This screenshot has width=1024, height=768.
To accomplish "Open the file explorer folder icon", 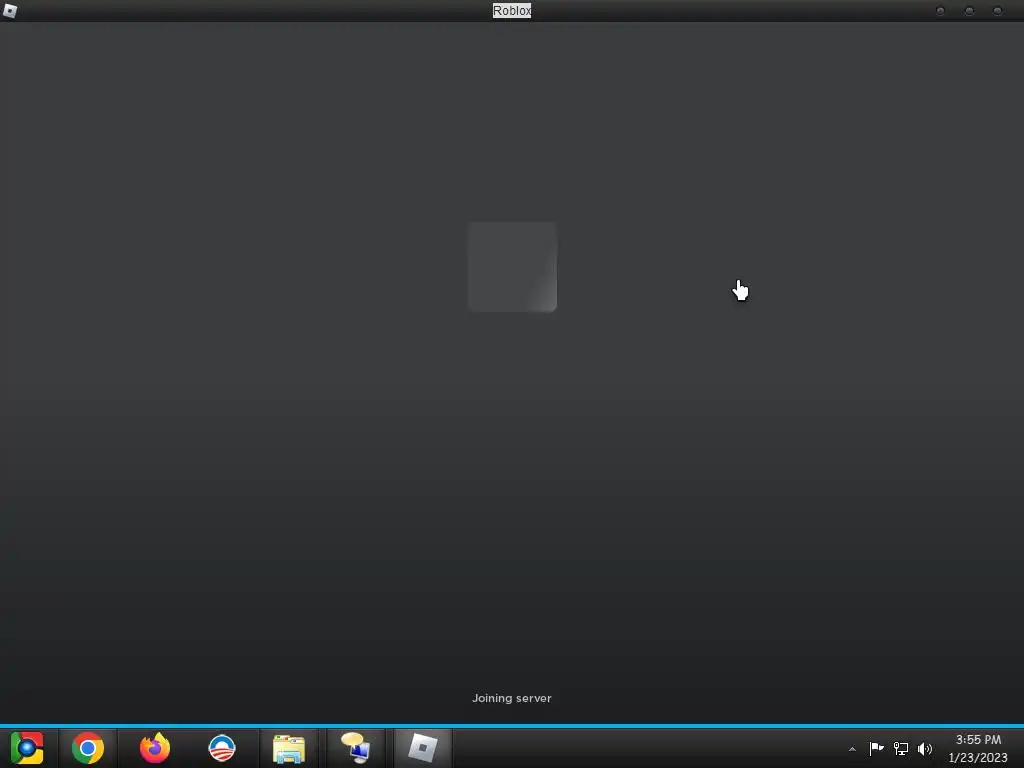I will click(289, 748).
